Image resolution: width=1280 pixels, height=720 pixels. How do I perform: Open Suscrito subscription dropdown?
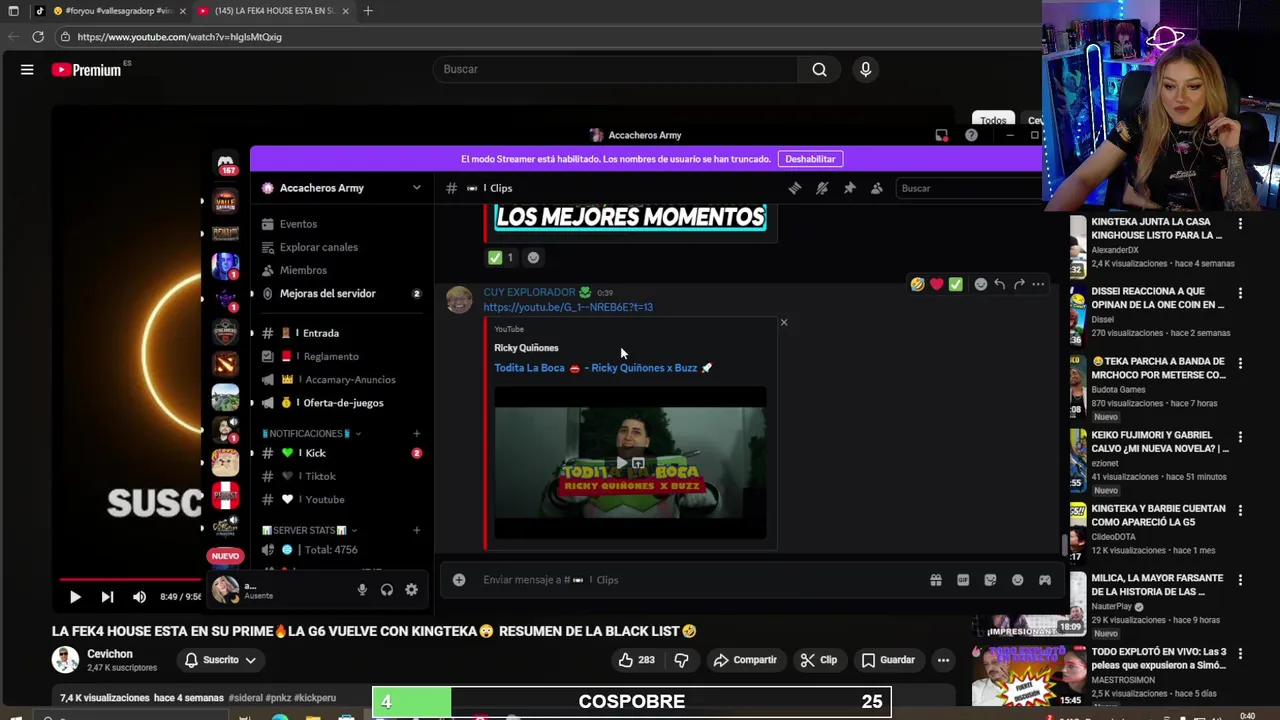[x=220, y=660]
